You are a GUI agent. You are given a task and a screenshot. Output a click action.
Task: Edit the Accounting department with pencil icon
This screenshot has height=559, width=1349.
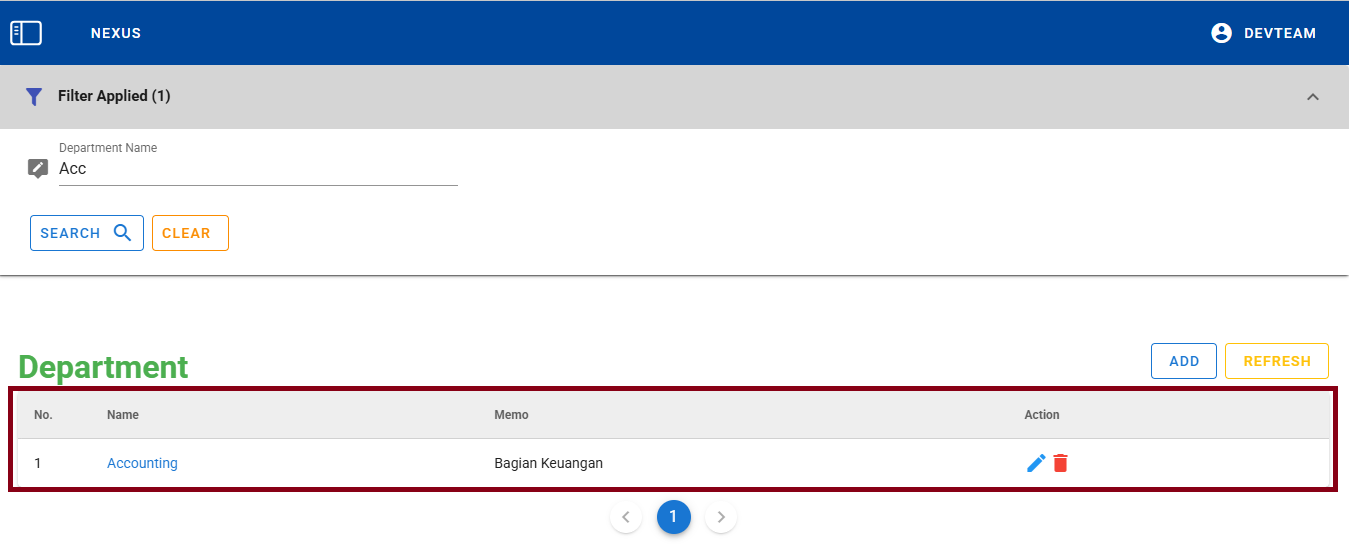(x=1036, y=463)
